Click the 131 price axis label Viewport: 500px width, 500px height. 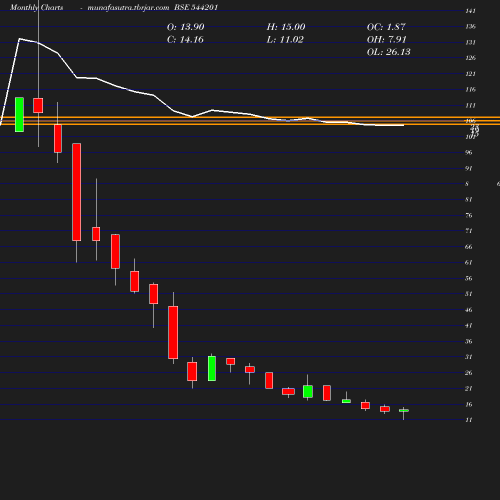click(x=470, y=43)
